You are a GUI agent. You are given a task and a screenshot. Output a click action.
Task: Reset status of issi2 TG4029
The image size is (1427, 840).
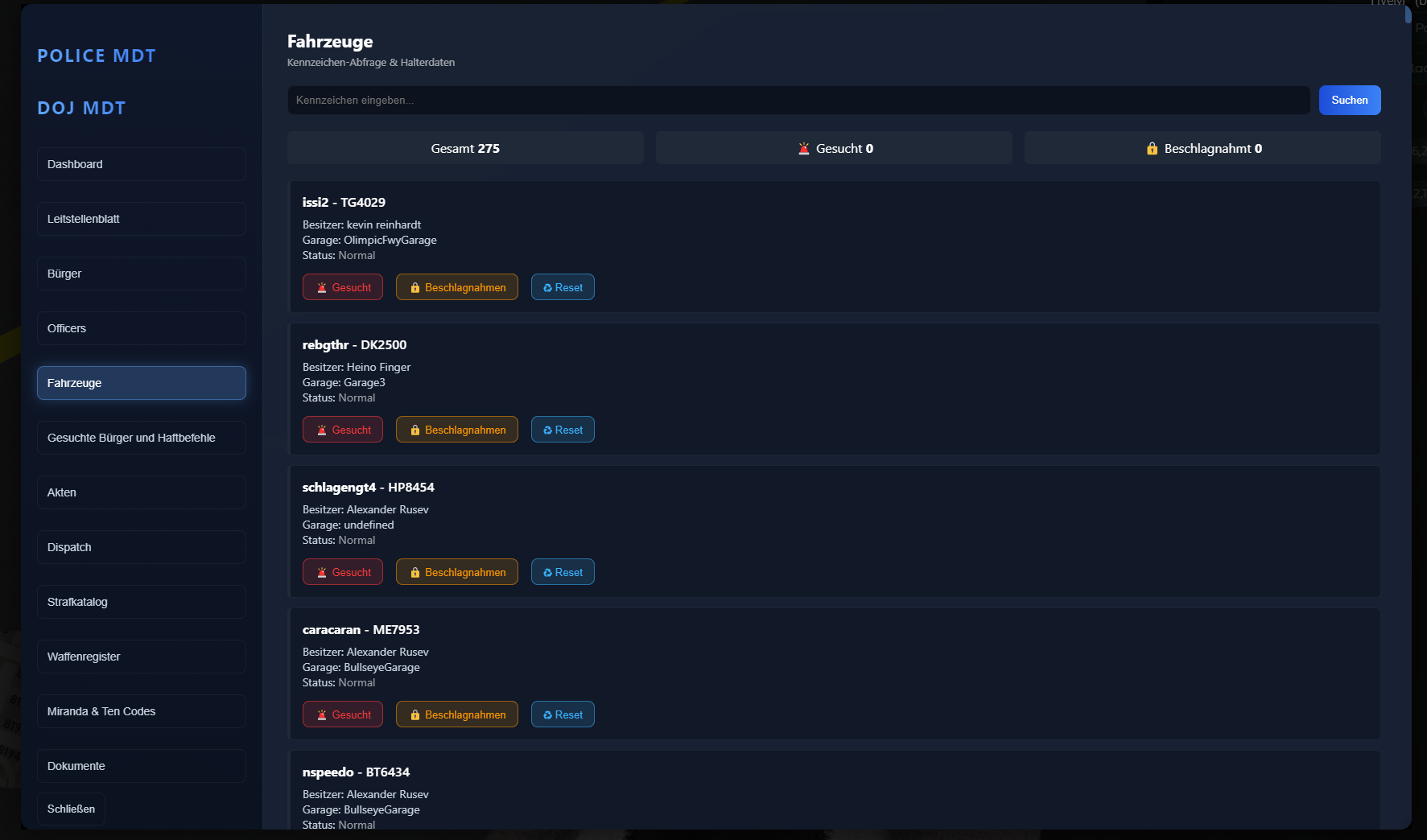563,287
